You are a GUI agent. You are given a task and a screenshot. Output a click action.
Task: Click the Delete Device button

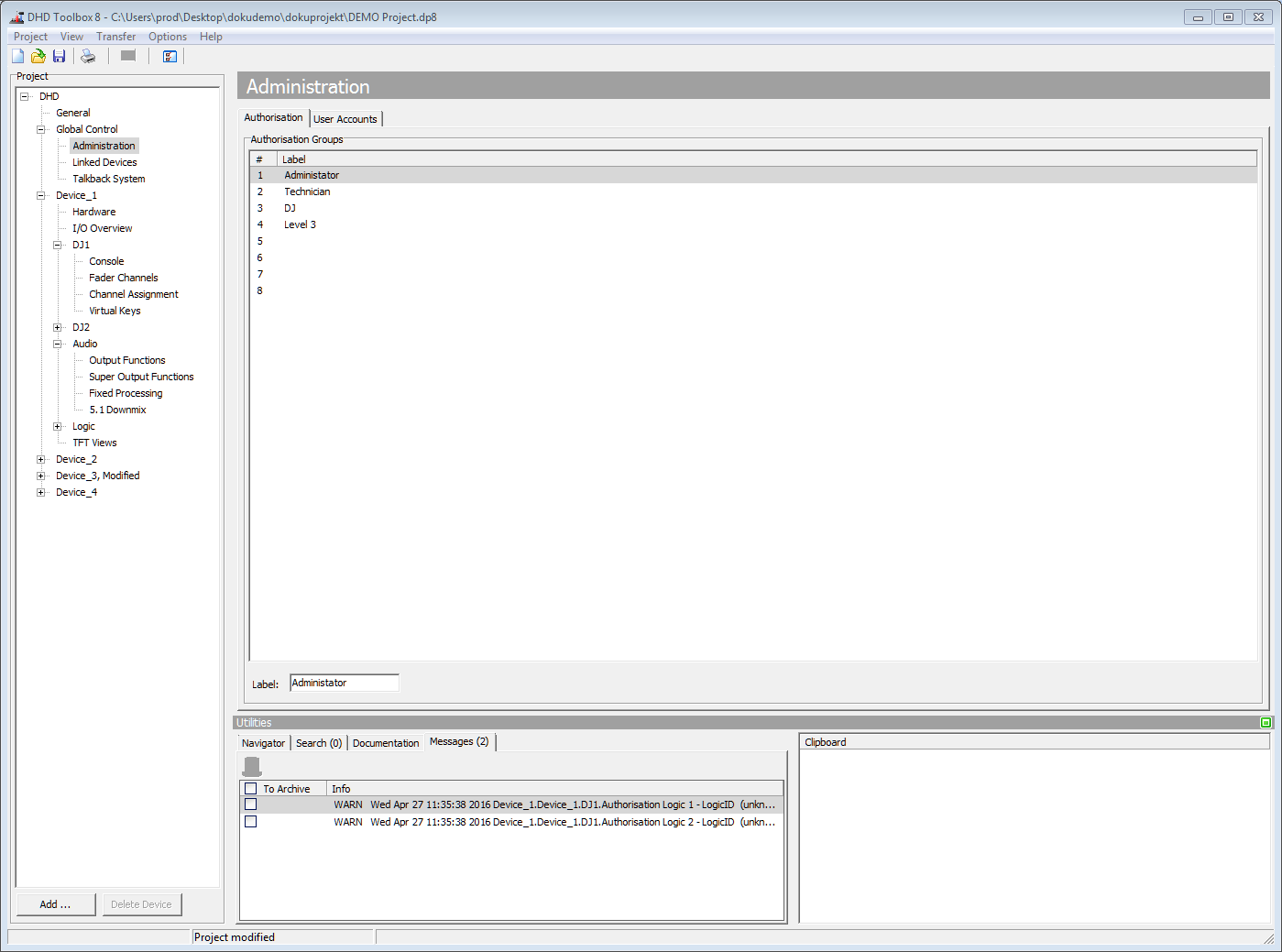(142, 904)
